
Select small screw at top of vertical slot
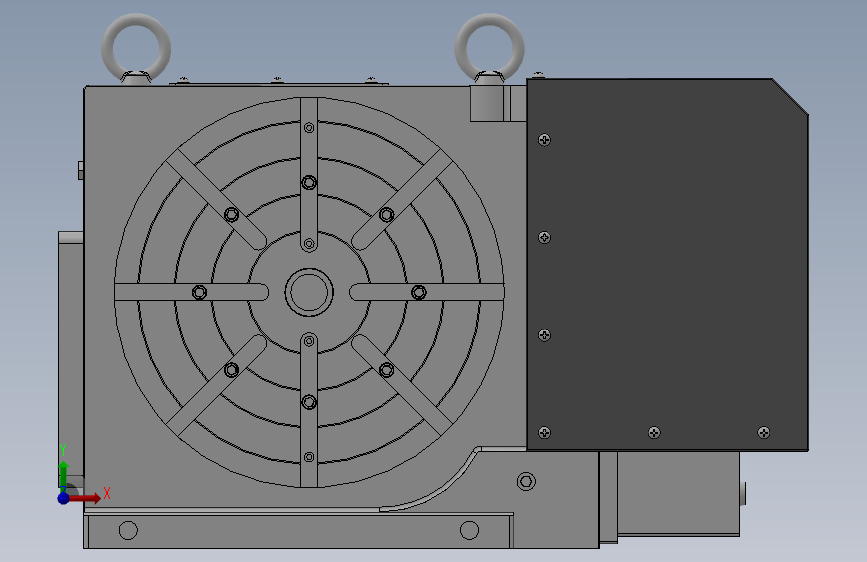(x=309, y=128)
